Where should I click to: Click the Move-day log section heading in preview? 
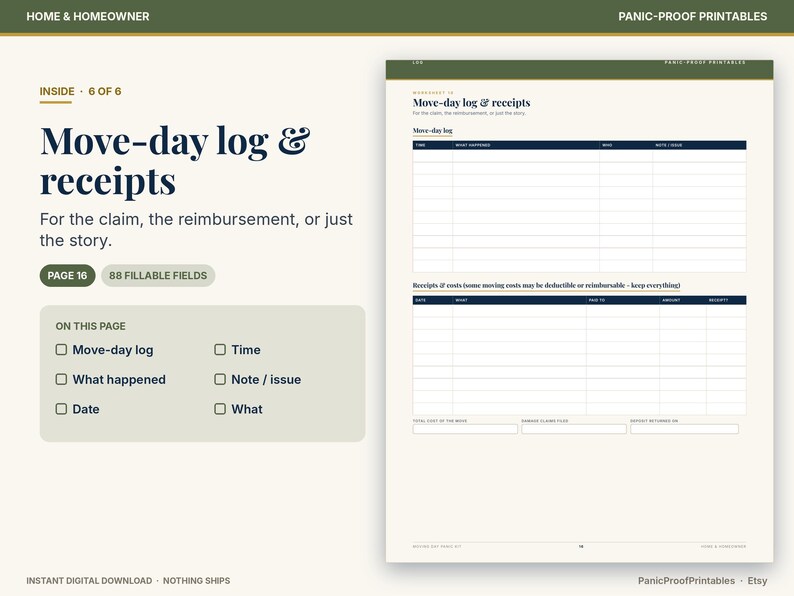coord(432,131)
